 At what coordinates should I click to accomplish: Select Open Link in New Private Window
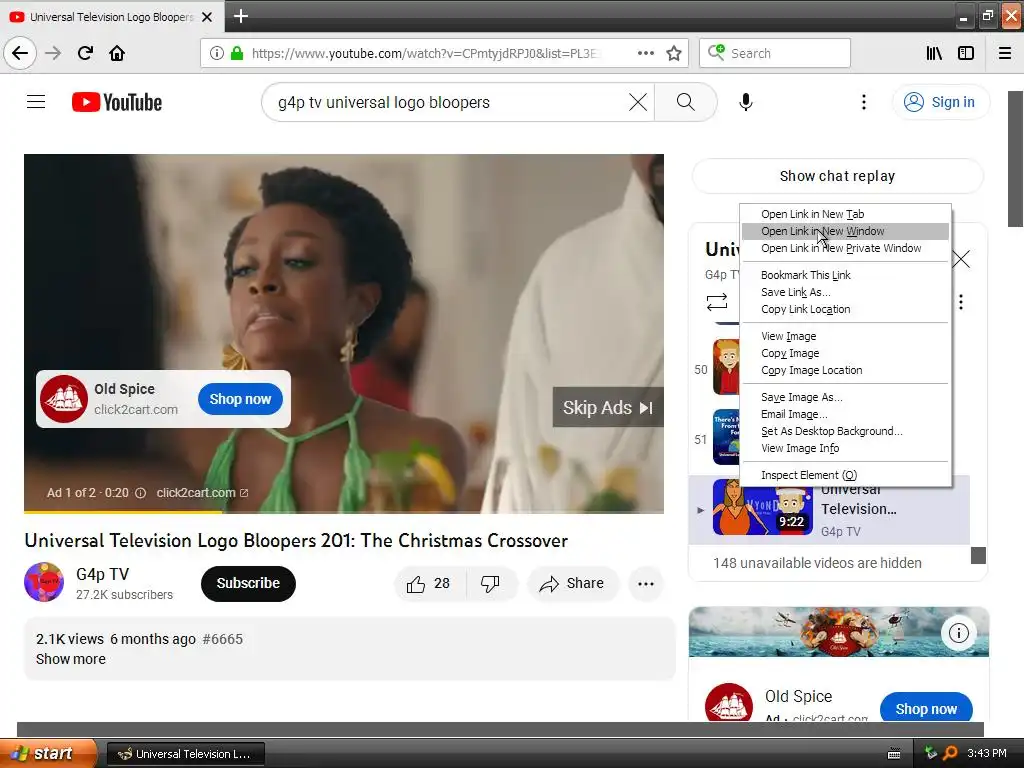[x=845, y=248]
